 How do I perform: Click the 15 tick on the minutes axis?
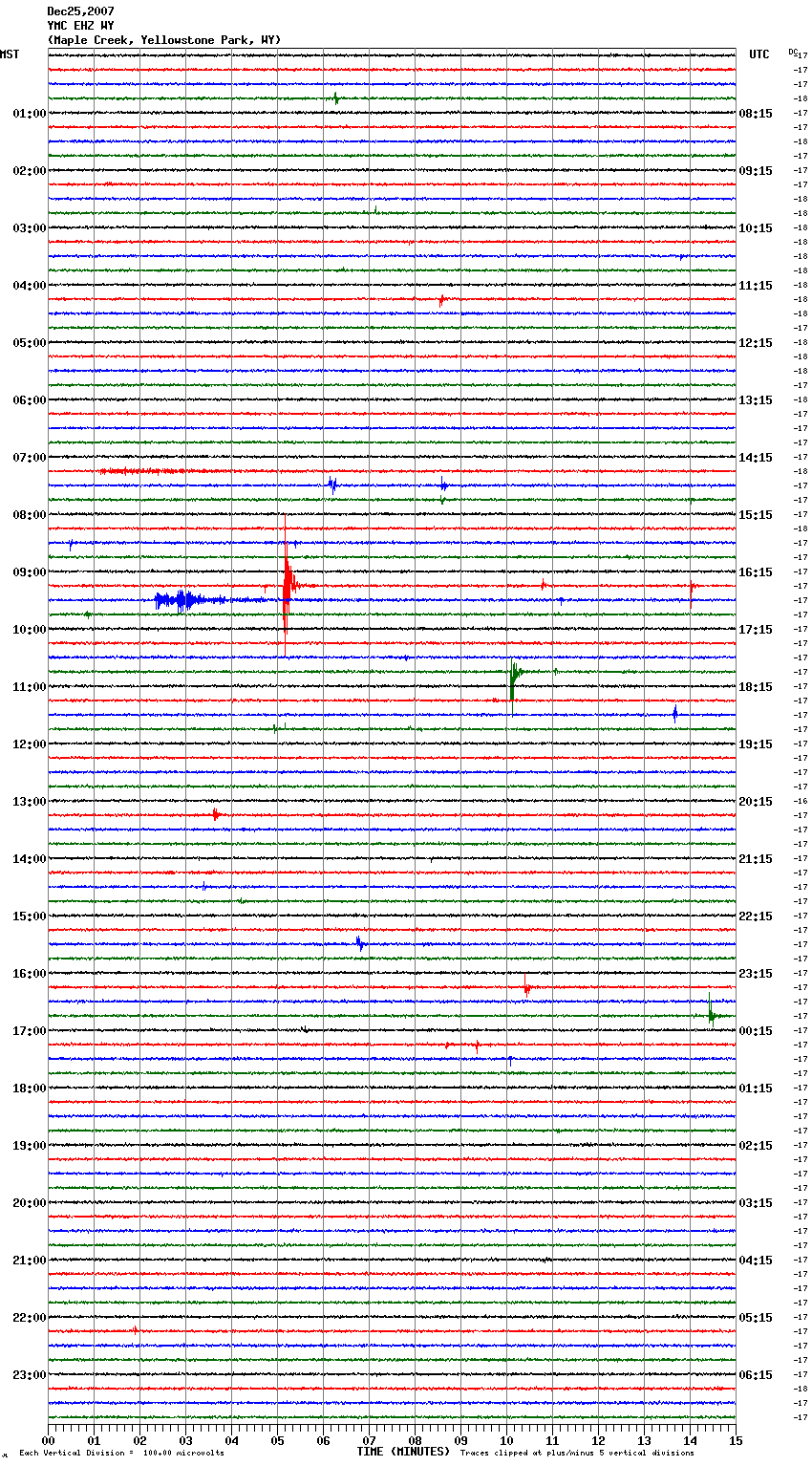coord(736,1440)
